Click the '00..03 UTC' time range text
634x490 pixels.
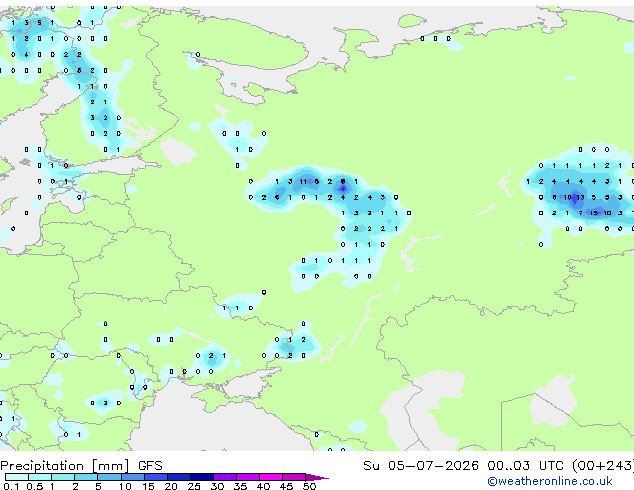click(525, 466)
